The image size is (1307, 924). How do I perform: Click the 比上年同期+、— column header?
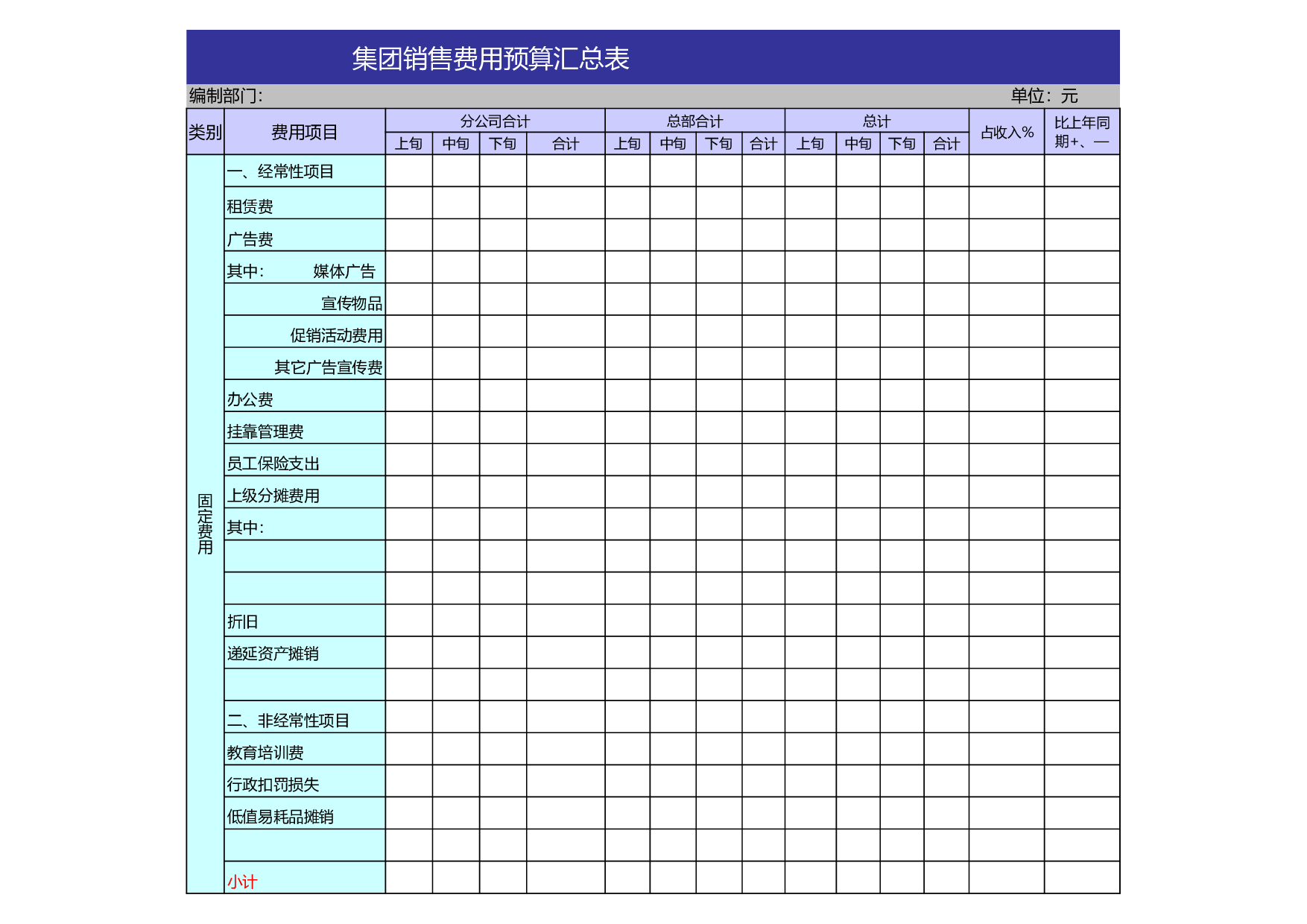coord(1082,133)
